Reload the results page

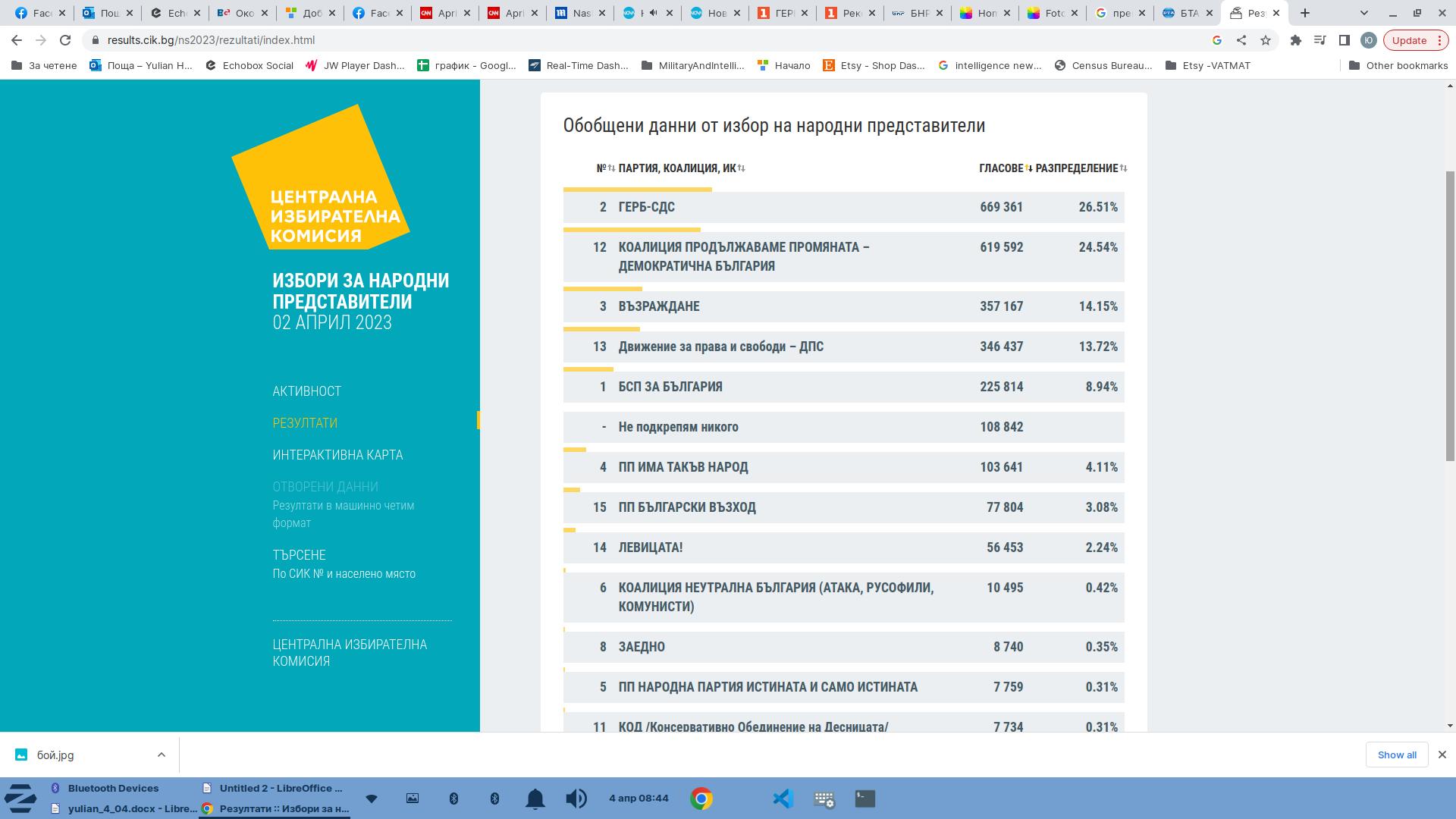point(65,40)
